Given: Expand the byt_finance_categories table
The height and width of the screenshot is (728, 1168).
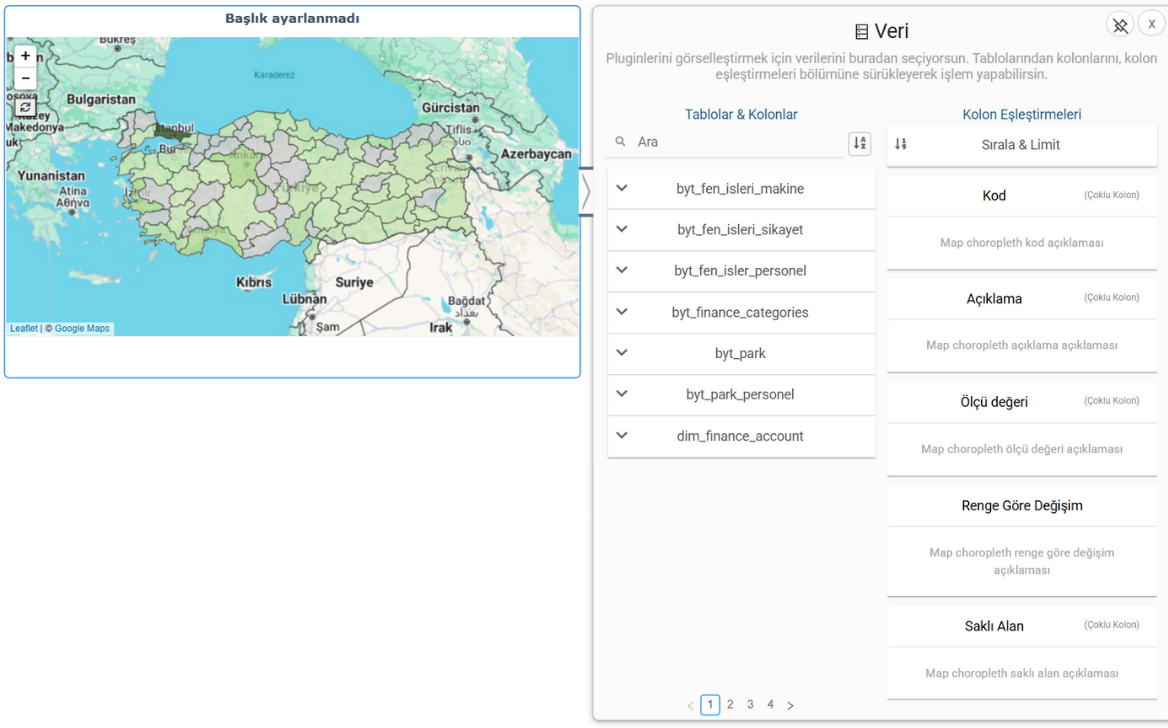Looking at the screenshot, I should click(622, 312).
